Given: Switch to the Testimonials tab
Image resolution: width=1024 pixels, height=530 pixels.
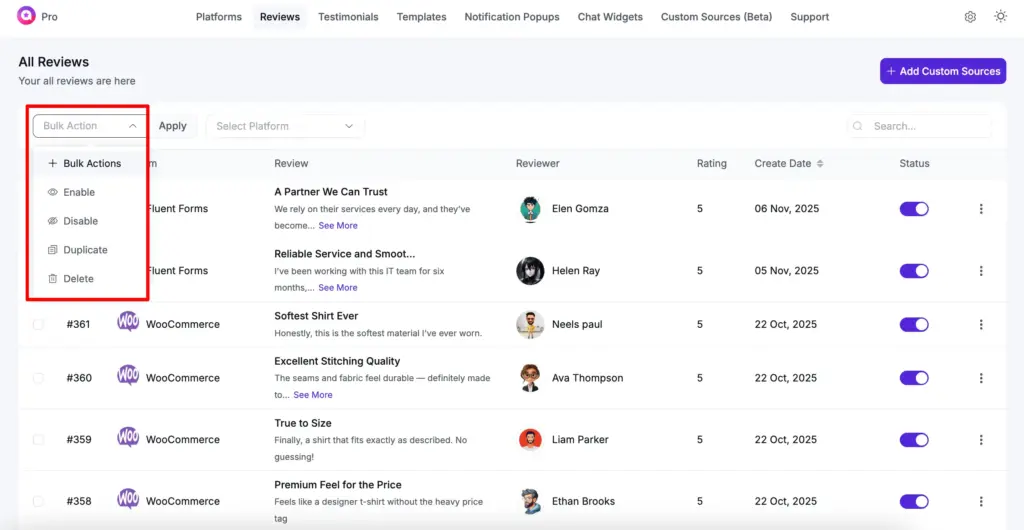Looking at the screenshot, I should click(x=348, y=17).
